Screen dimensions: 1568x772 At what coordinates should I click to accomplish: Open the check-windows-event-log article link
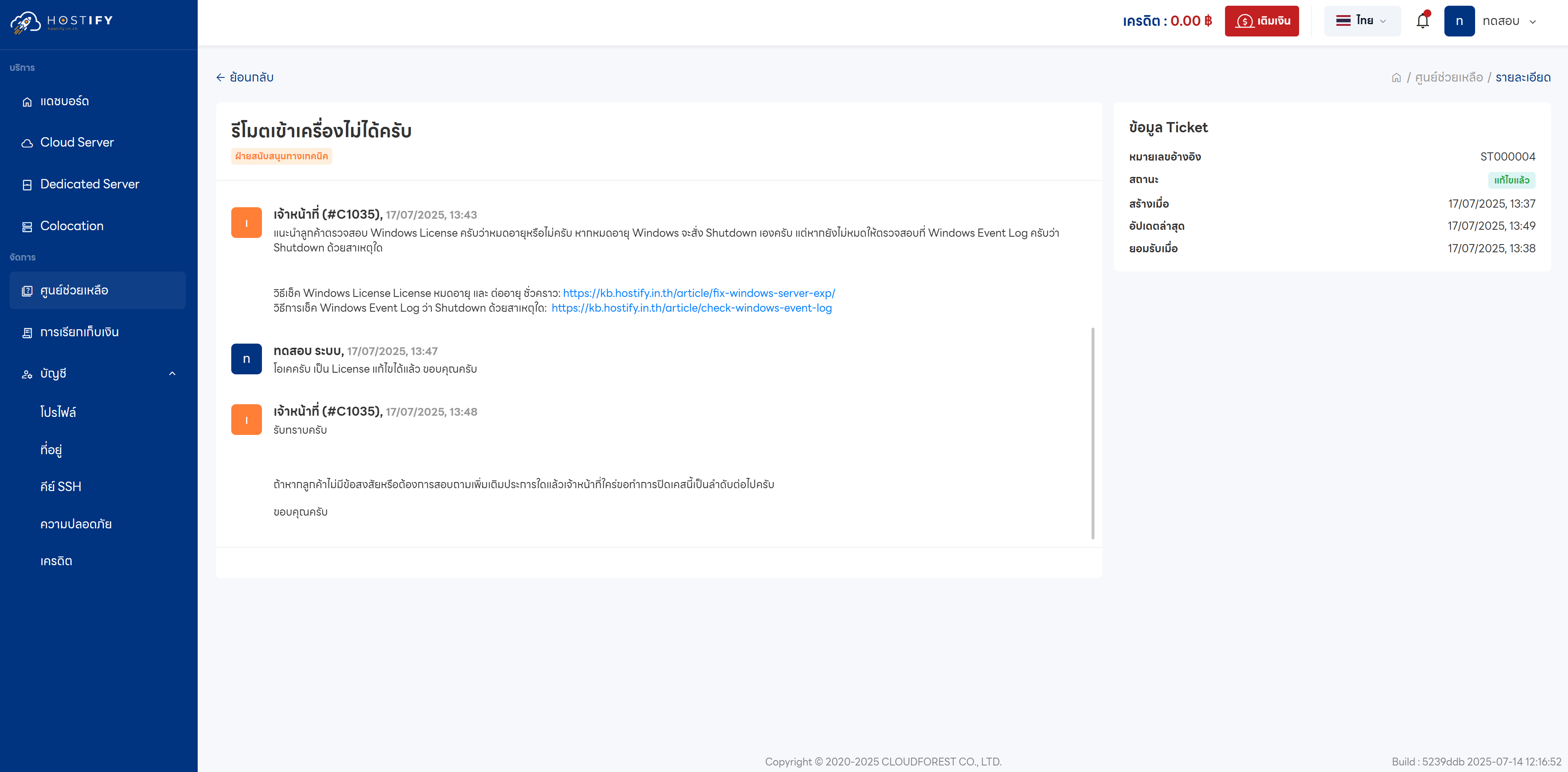(x=691, y=308)
